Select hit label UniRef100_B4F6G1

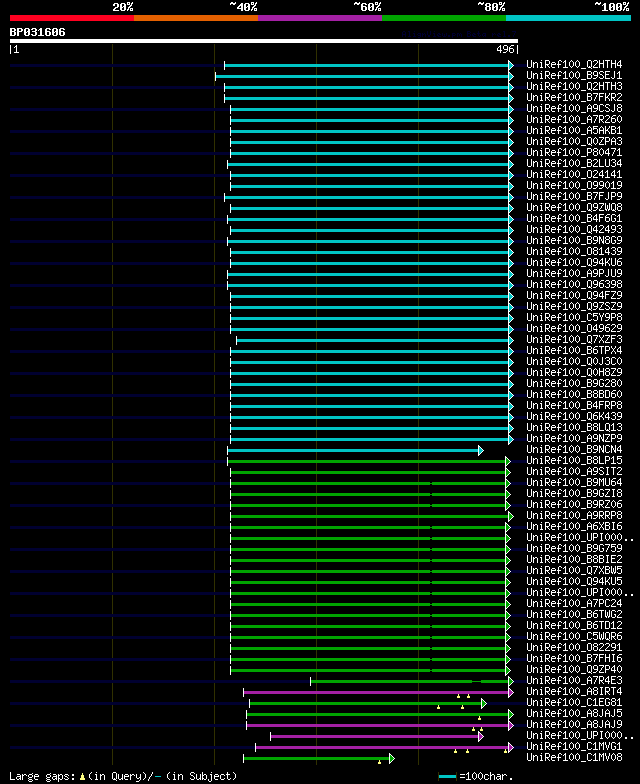[574, 218]
